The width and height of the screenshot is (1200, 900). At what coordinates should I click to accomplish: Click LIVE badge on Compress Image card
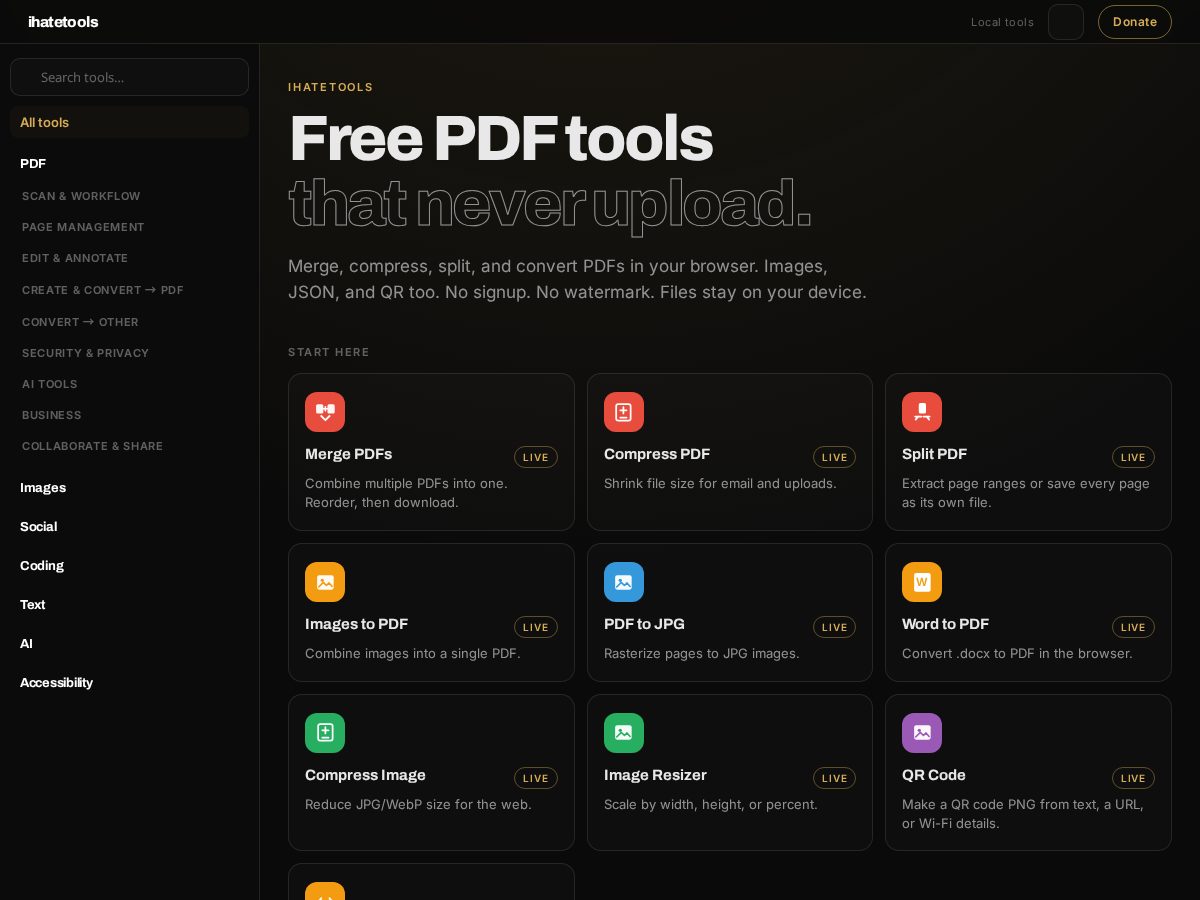pos(536,778)
